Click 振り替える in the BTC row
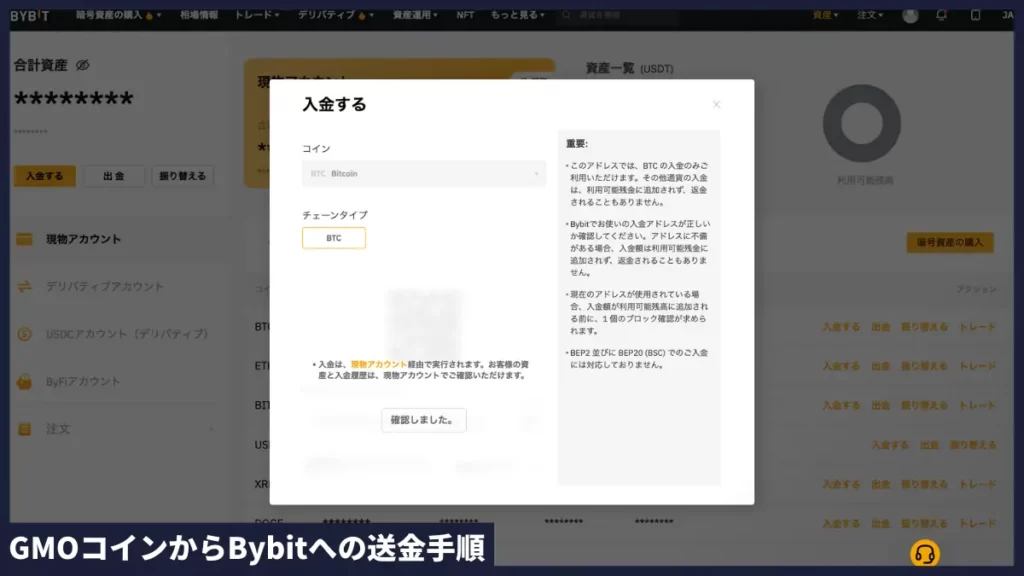 (924, 327)
